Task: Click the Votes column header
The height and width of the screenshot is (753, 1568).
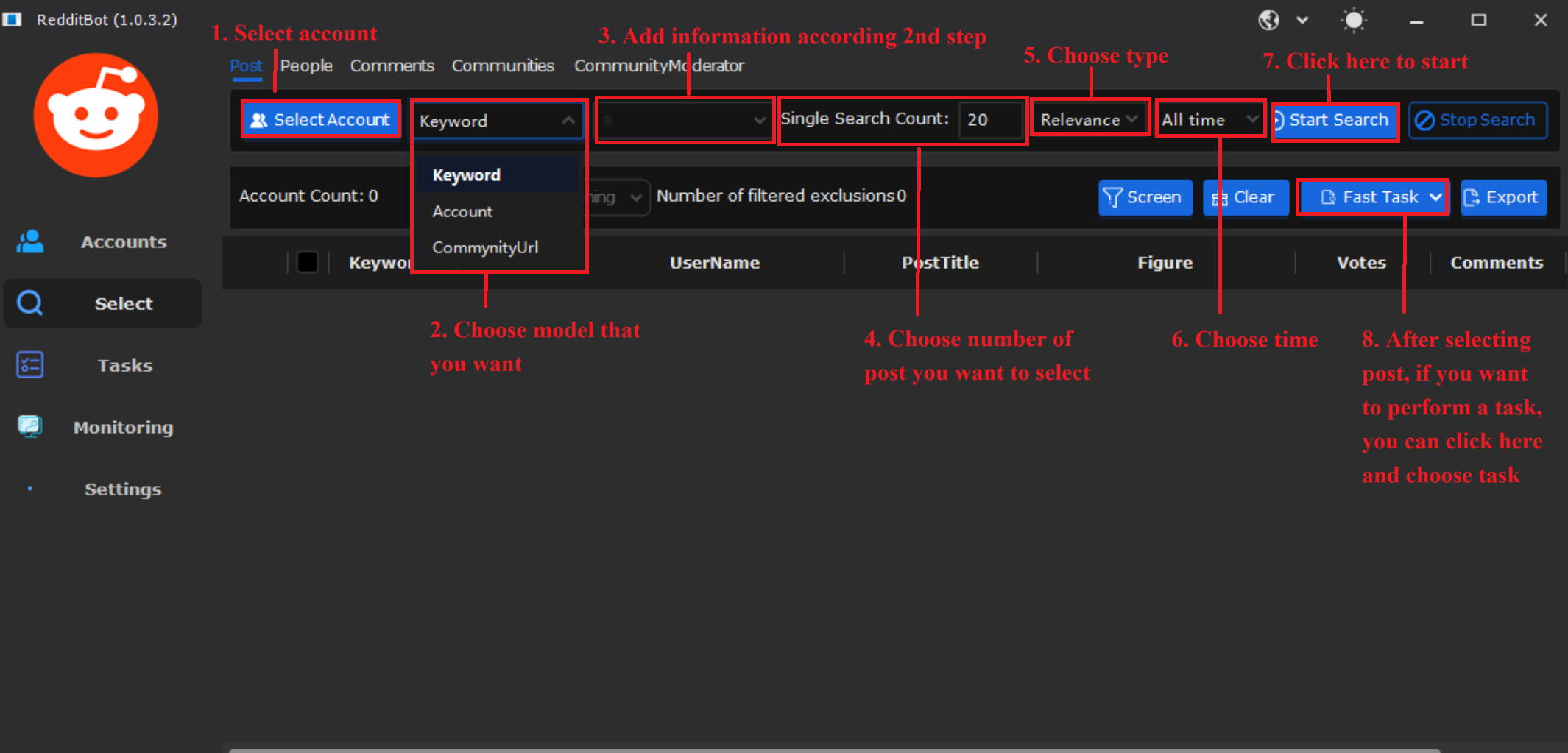Action: point(1361,263)
